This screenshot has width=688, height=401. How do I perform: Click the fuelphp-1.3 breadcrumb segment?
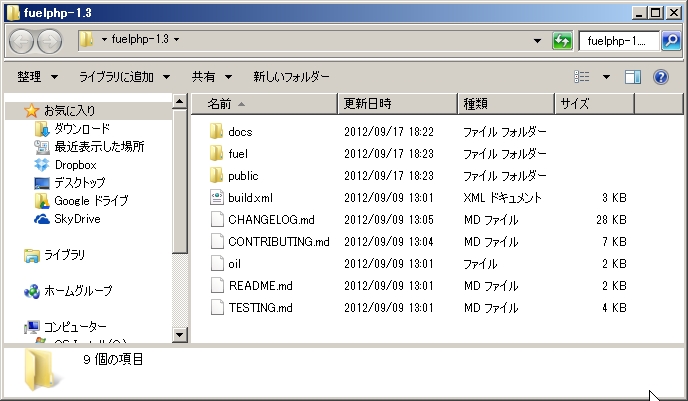tap(140, 39)
